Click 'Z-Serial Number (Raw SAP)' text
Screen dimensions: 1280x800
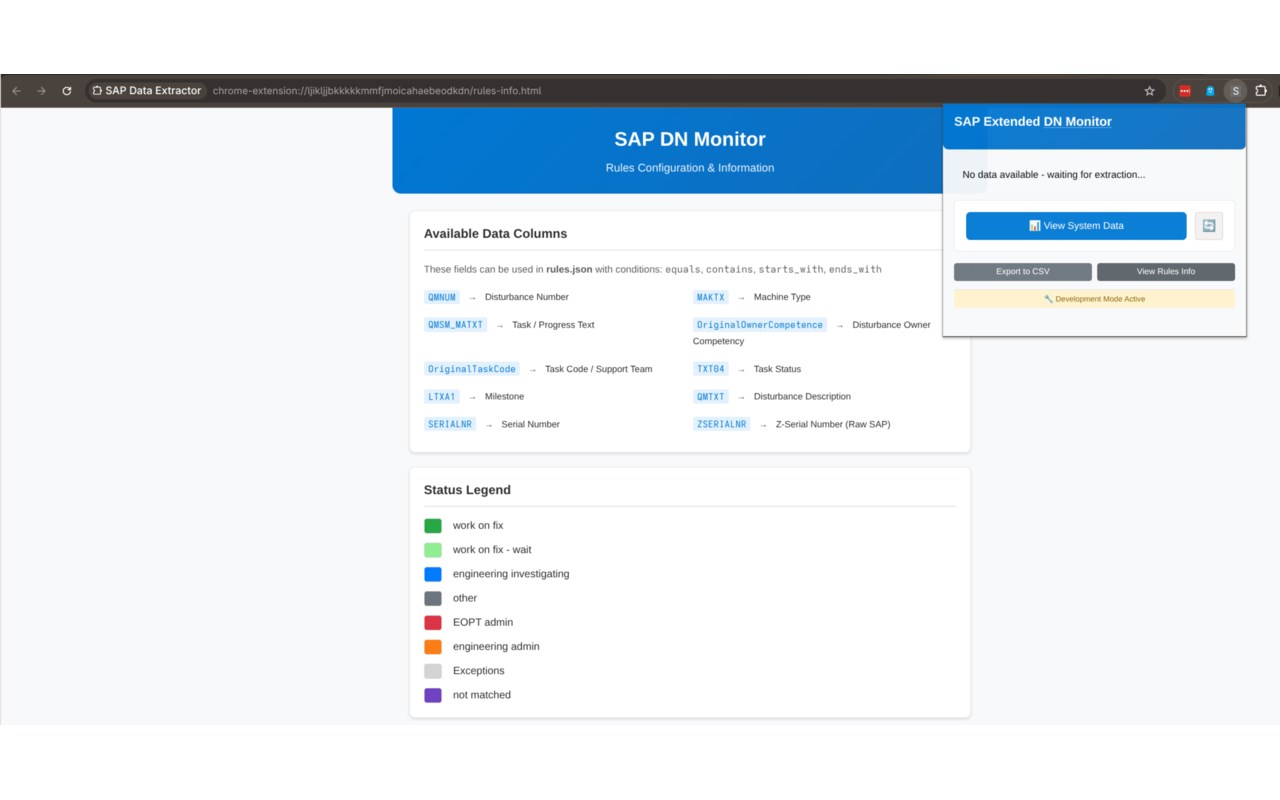click(x=833, y=425)
